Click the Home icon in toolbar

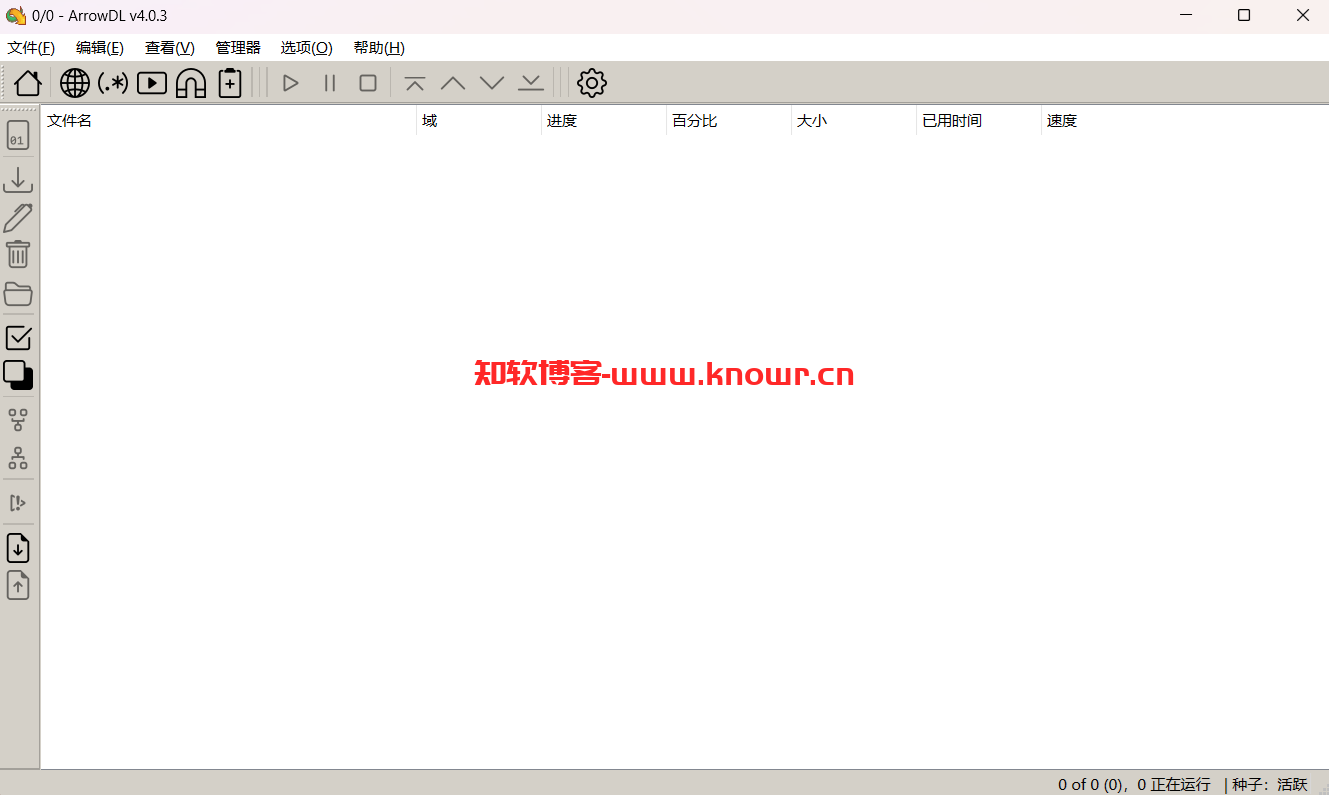pos(28,83)
